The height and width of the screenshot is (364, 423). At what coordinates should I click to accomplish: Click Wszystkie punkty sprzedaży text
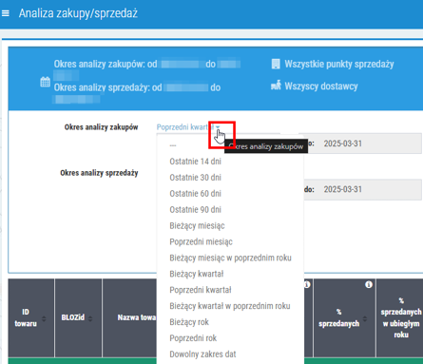(x=339, y=64)
